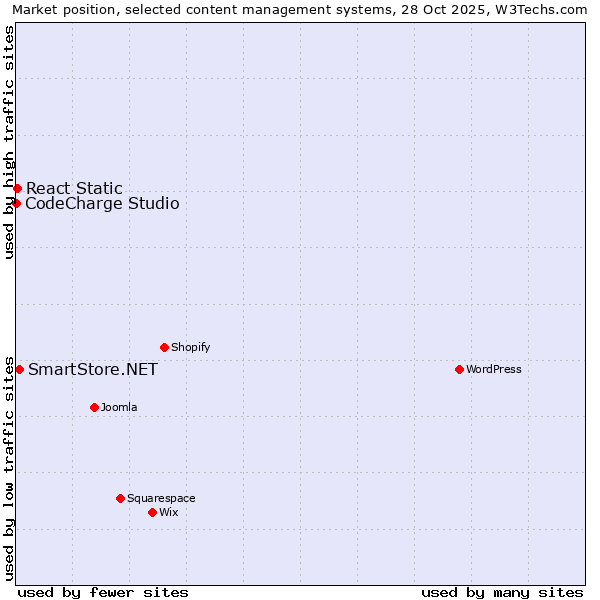600x600 pixels.
Task: Click the 'used by high traffic sites' axis label
Action: (x=9, y=142)
